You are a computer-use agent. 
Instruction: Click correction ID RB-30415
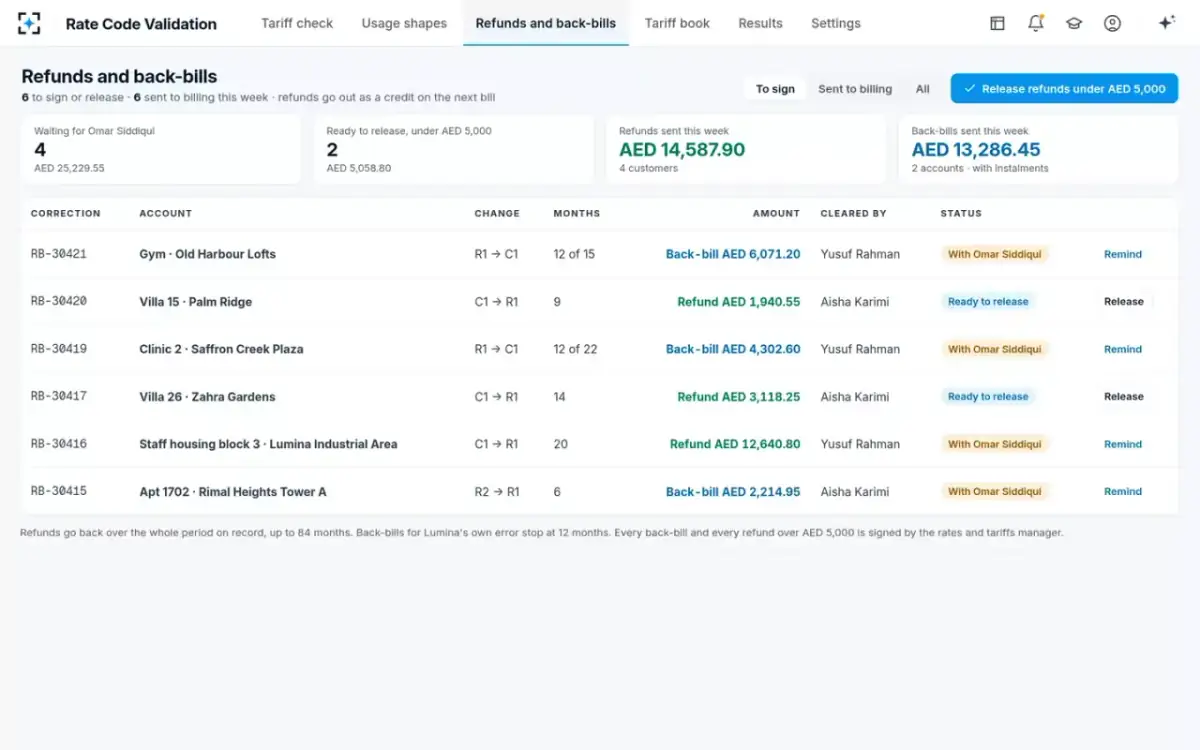pyautogui.click(x=59, y=491)
